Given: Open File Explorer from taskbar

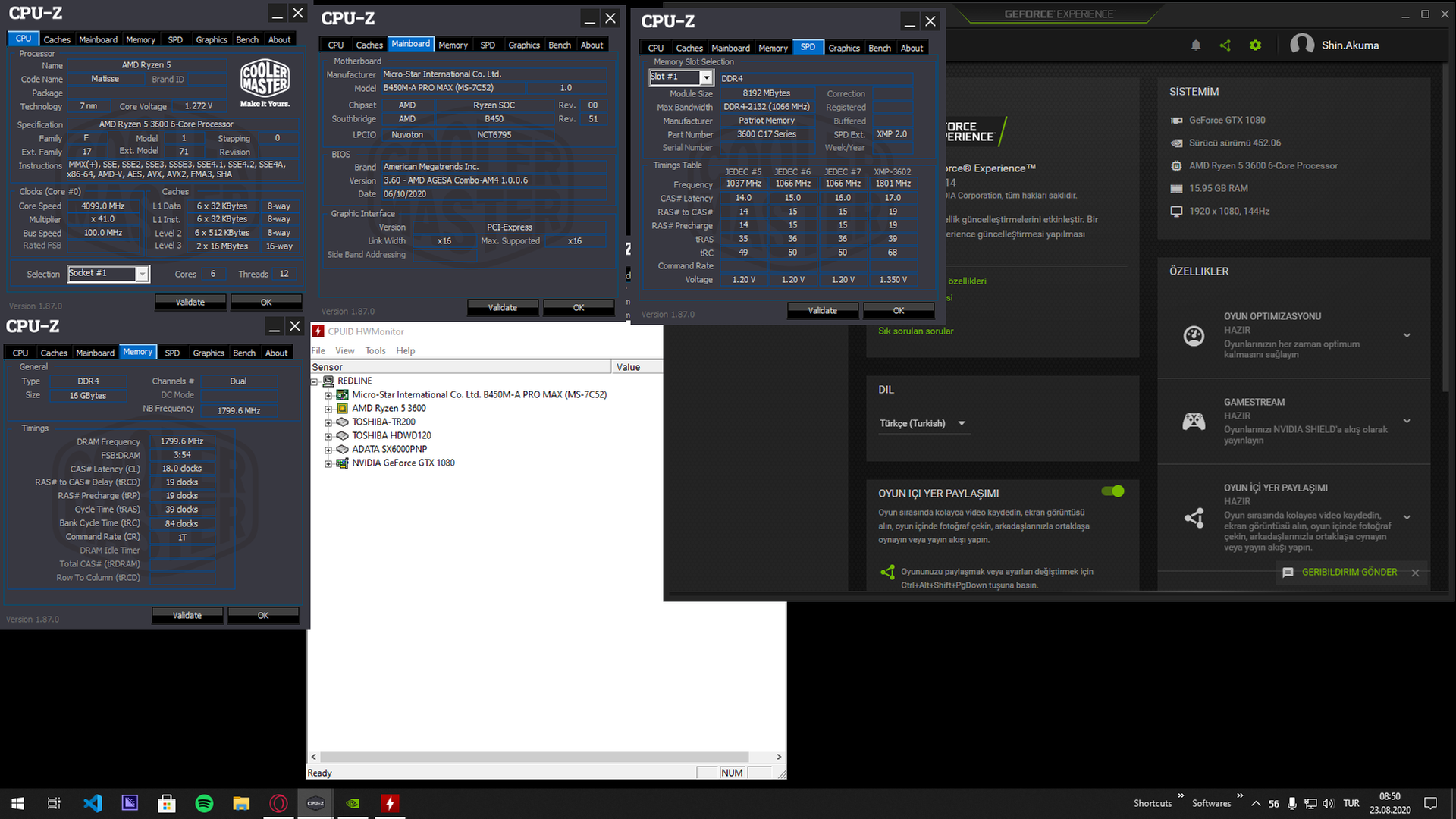Looking at the screenshot, I should point(241,803).
